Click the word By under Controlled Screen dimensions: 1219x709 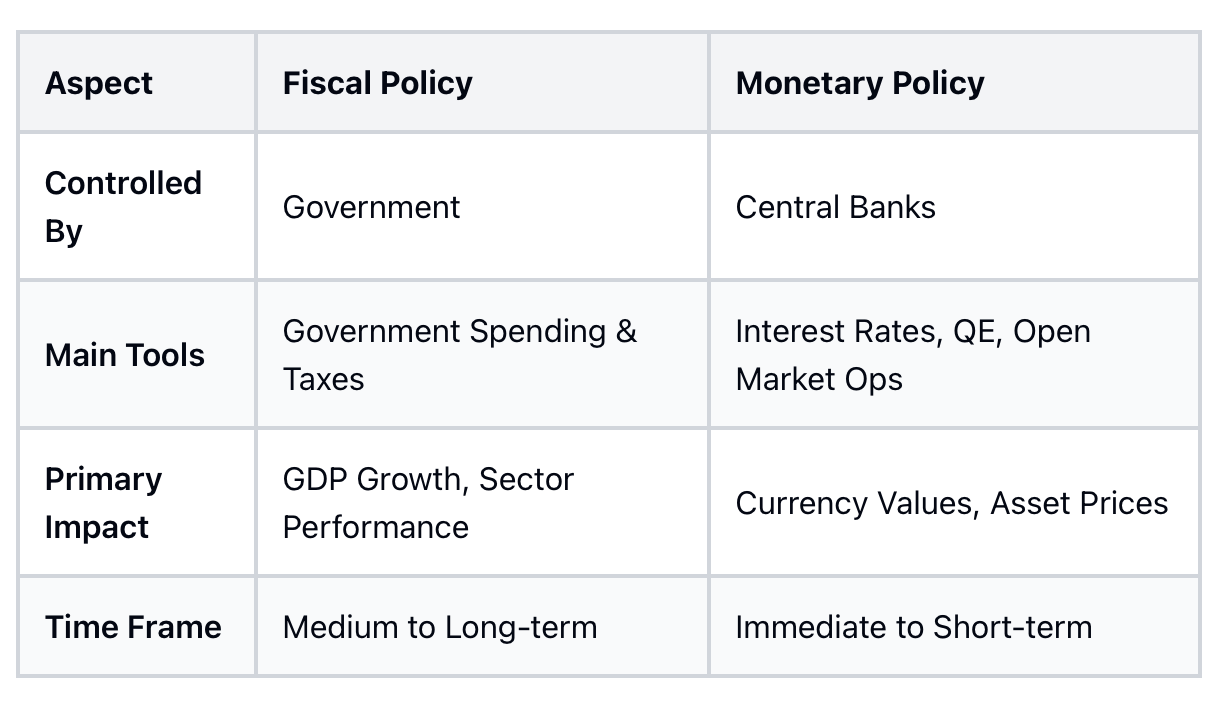click(x=64, y=232)
